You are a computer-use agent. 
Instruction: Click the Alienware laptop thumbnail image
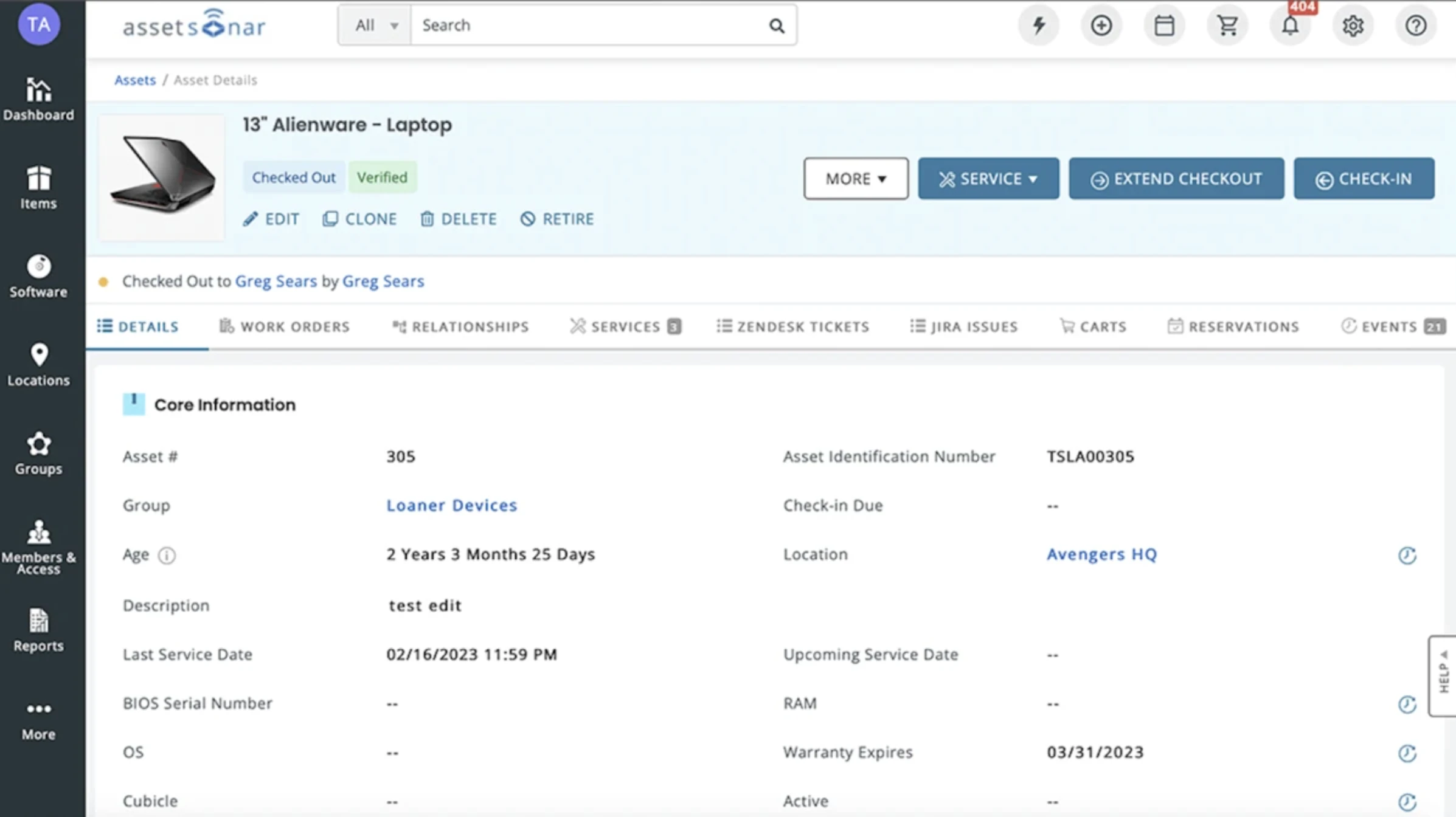162,177
